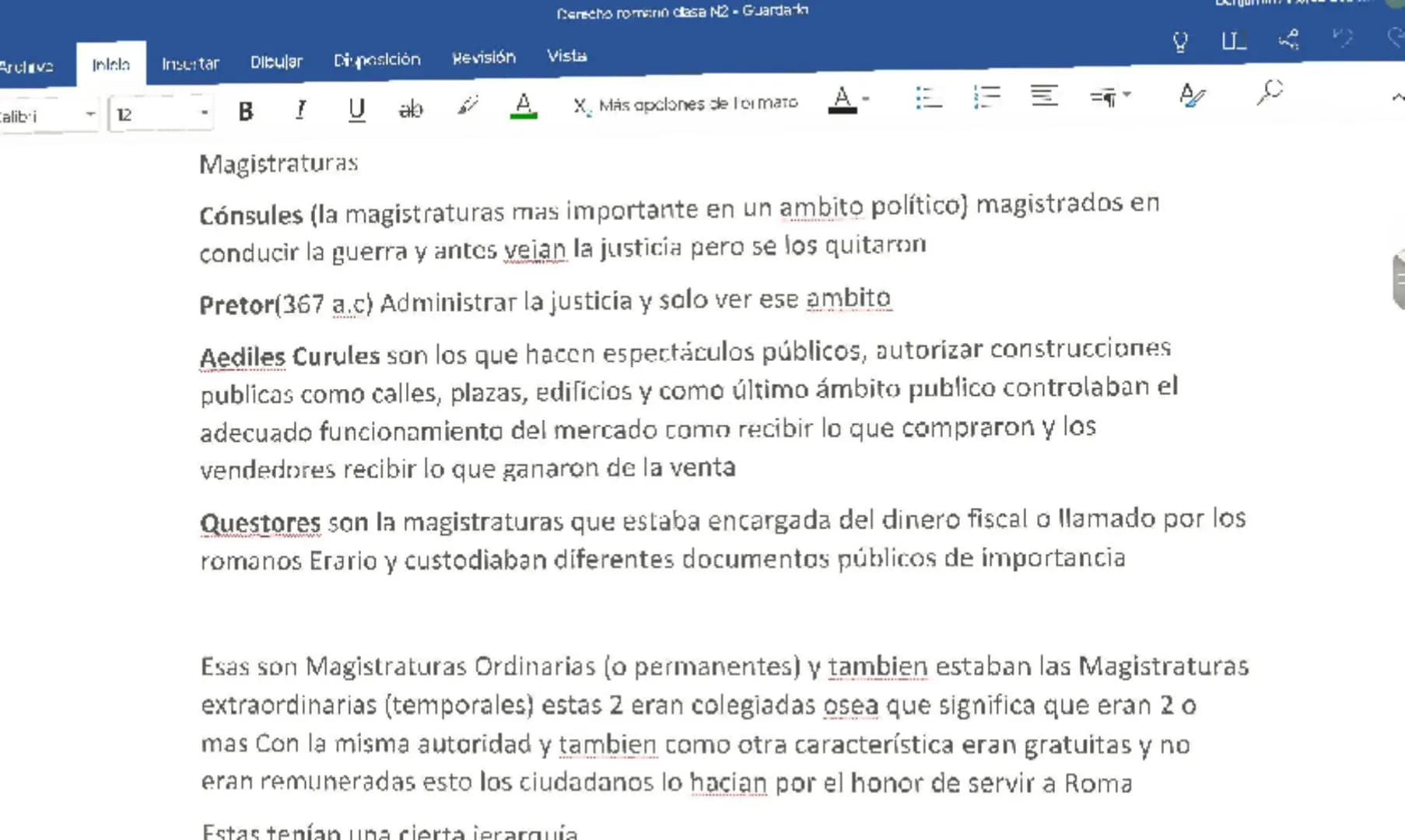Toggle Underline formatting

[356, 110]
